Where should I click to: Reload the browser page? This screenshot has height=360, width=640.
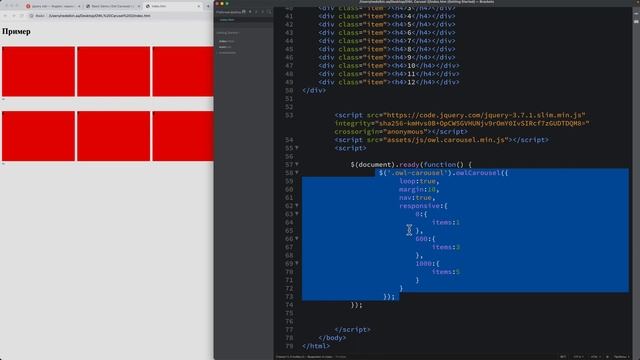tap(22, 16)
